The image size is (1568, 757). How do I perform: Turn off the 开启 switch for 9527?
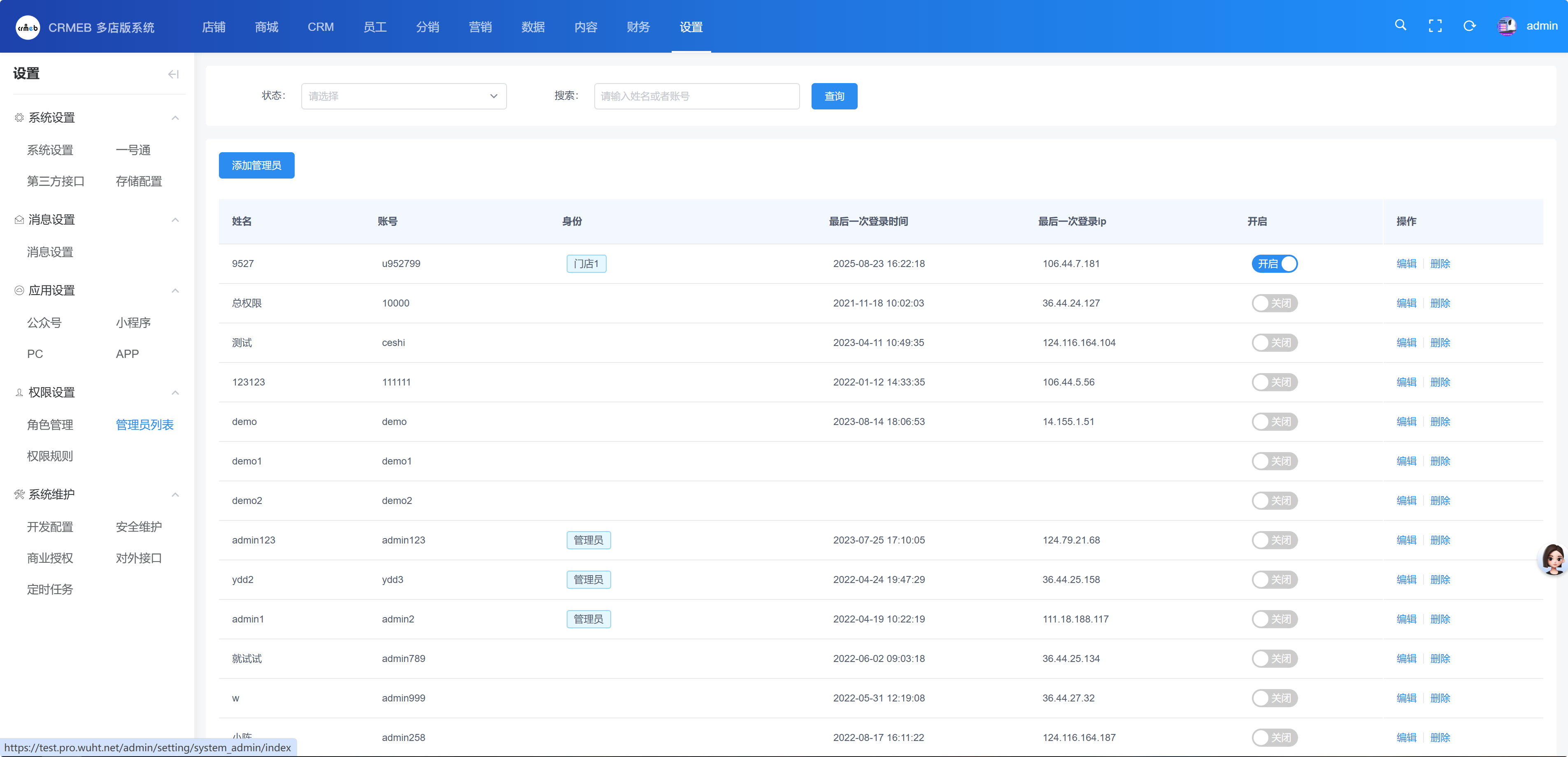coord(1274,263)
